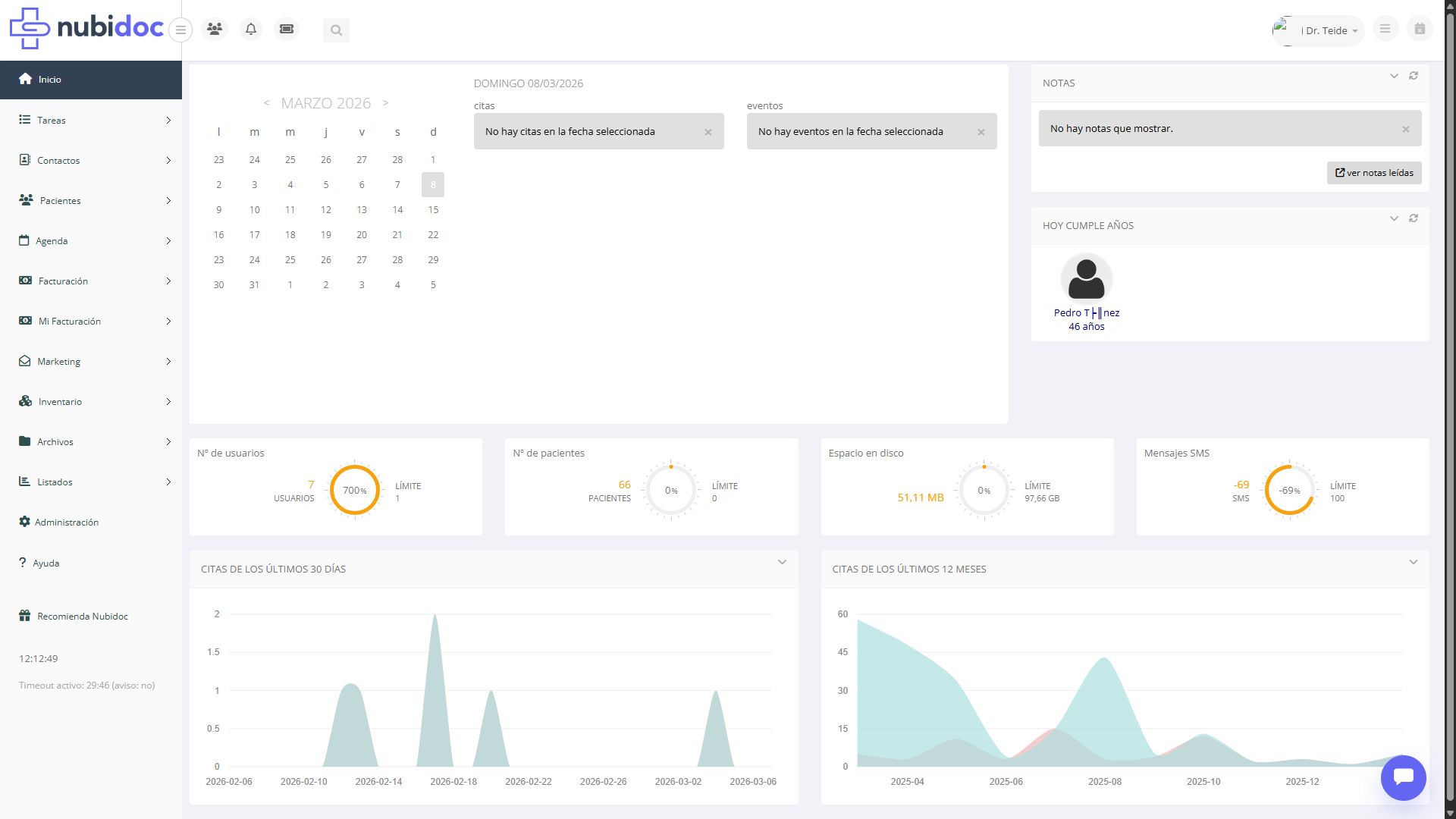This screenshot has height=819, width=1456.
Task: Click ver notas leídas button
Action: (x=1374, y=173)
